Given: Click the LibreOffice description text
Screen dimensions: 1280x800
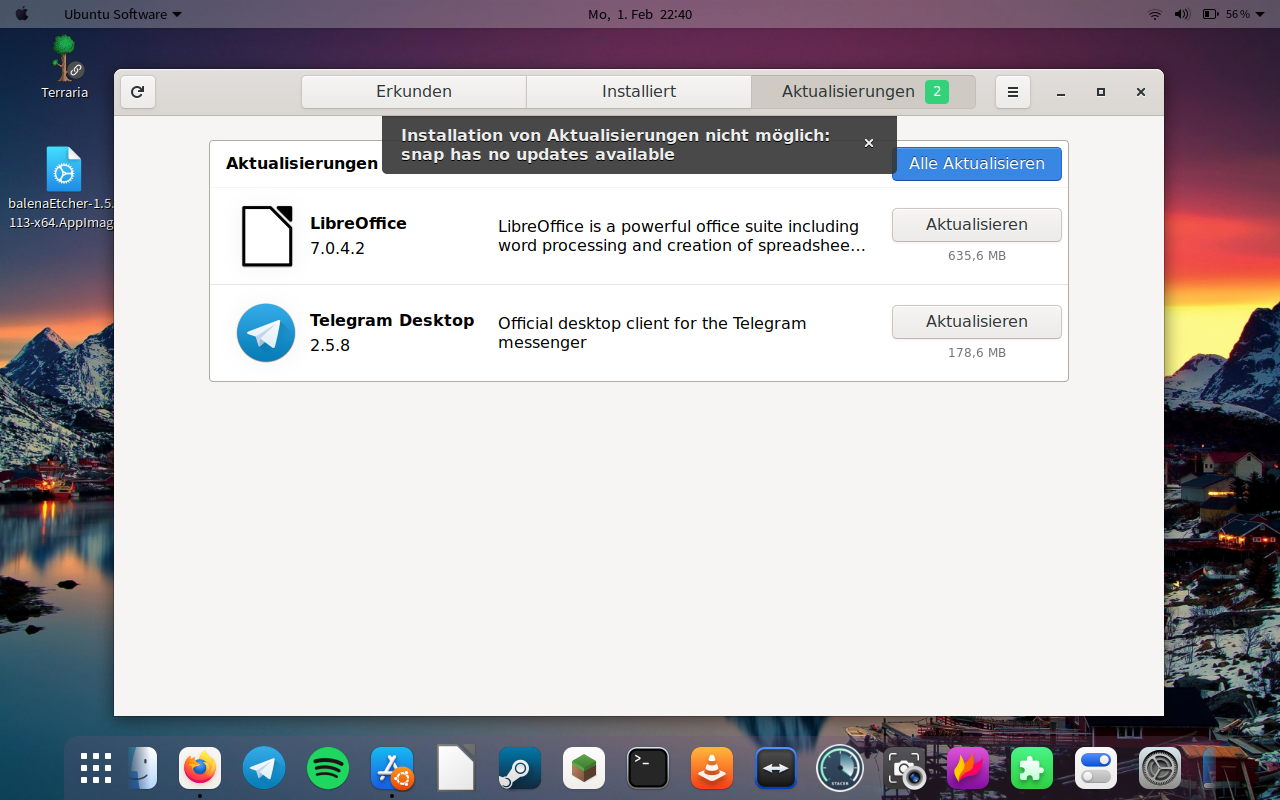Looking at the screenshot, I should (x=682, y=236).
